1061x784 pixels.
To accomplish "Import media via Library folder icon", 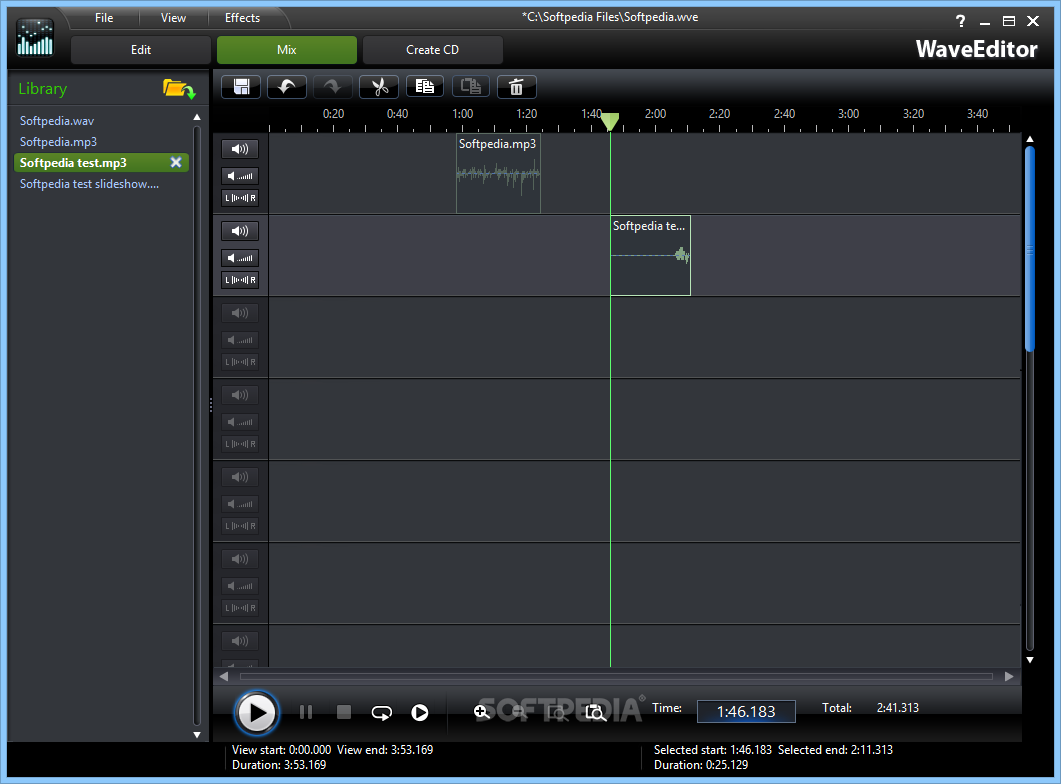I will (x=179, y=89).
